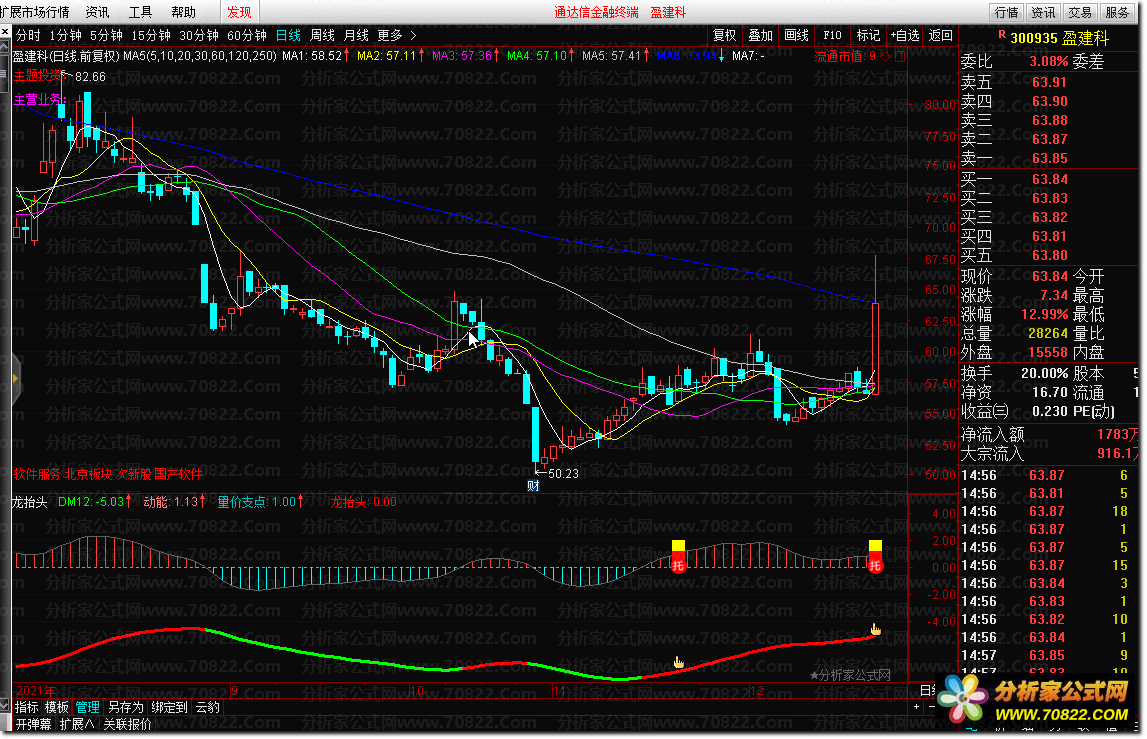Open the 工具 menu
This screenshot has height=739, width=1147.
point(140,12)
